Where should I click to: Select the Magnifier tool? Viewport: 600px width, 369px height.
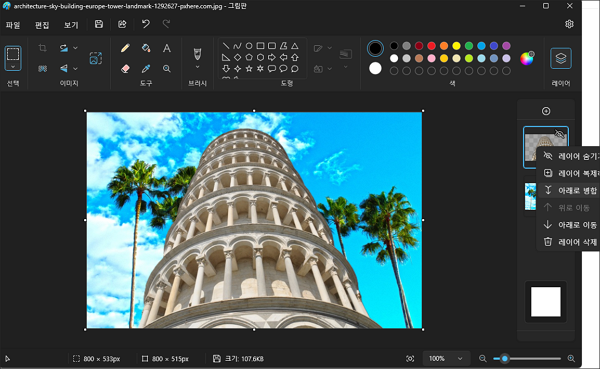click(x=166, y=69)
